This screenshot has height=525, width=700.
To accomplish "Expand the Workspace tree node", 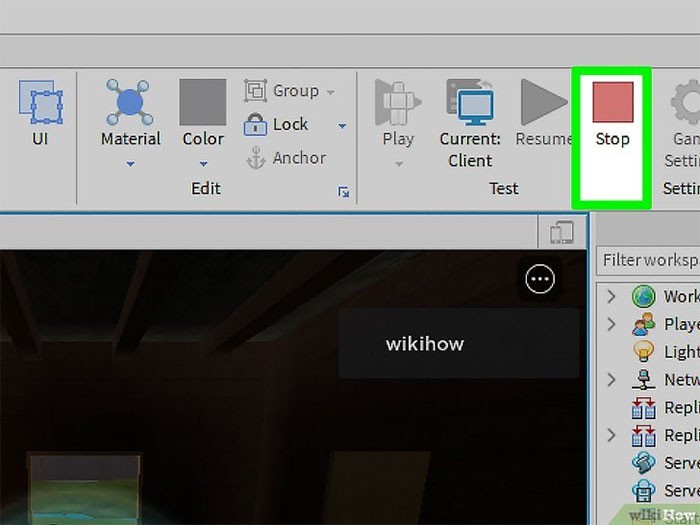I will pyautogui.click(x=611, y=297).
